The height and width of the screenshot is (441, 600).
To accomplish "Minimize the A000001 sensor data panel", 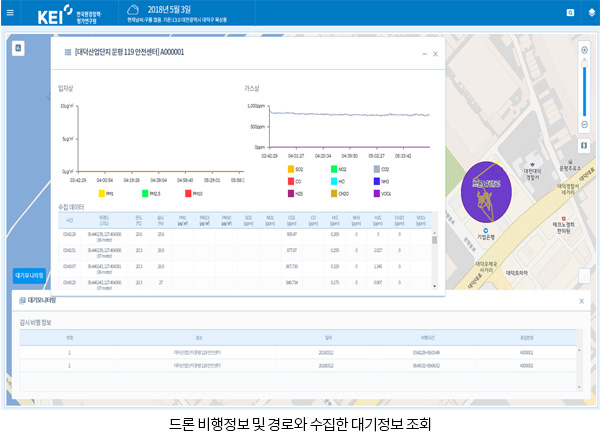I will (x=422, y=54).
